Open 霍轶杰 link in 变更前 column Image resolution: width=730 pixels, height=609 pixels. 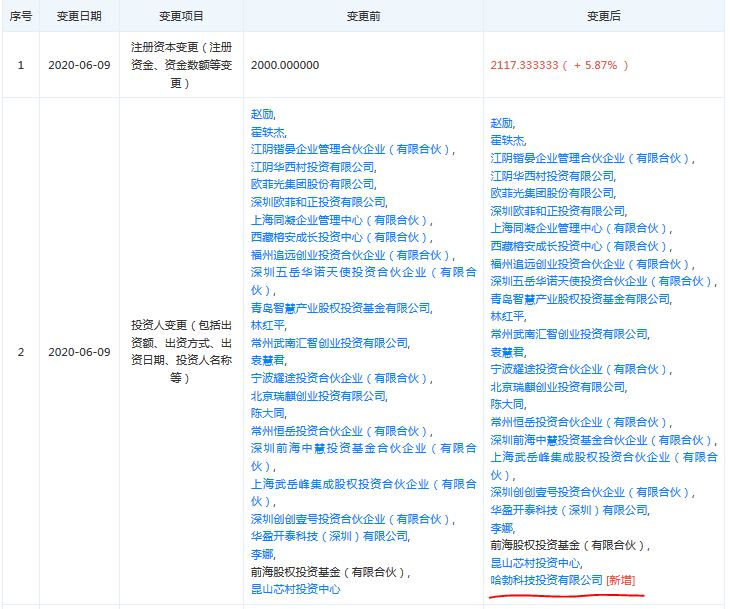point(268,132)
